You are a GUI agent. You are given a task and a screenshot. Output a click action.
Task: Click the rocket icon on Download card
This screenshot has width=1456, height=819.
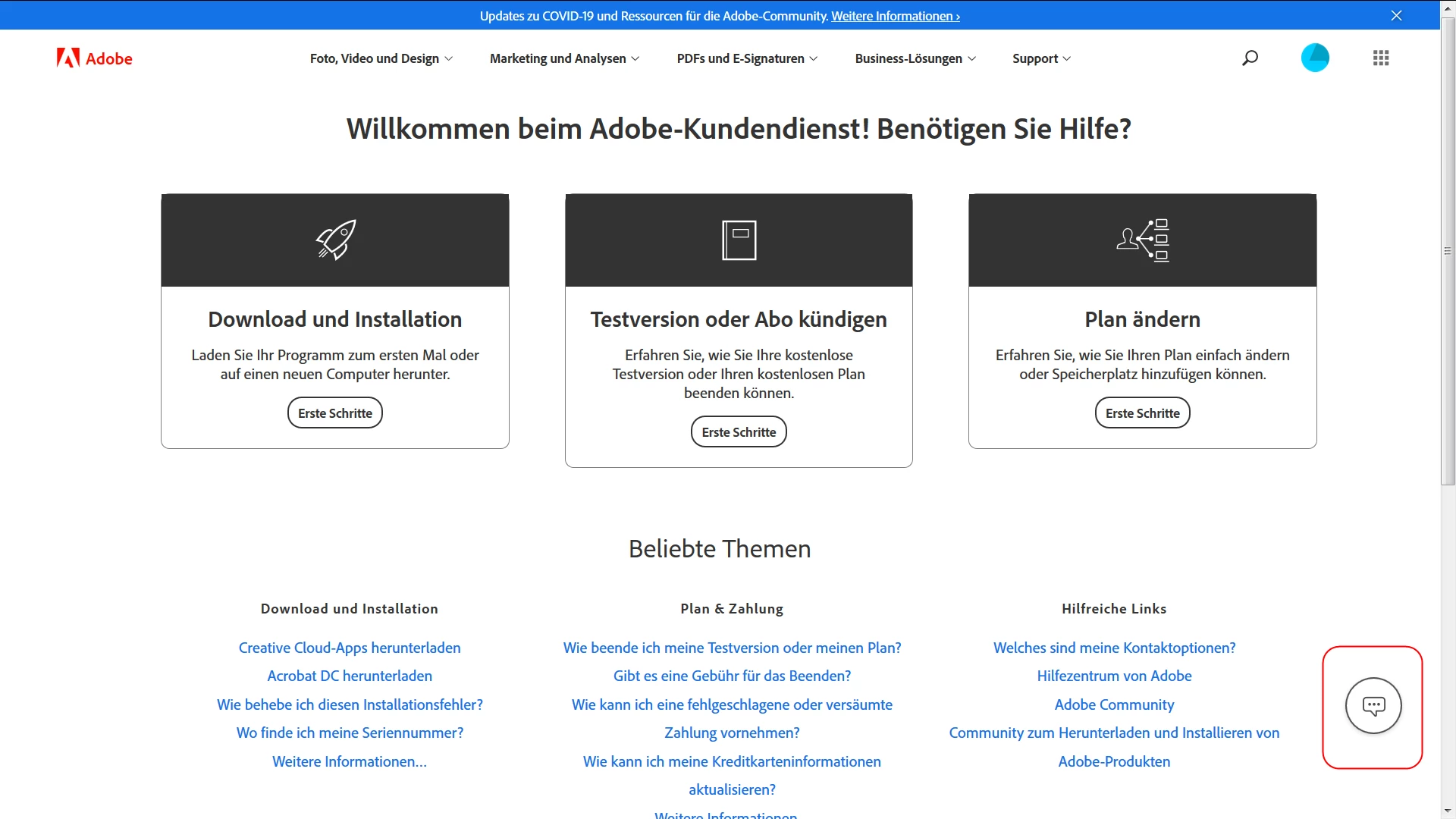tap(335, 240)
